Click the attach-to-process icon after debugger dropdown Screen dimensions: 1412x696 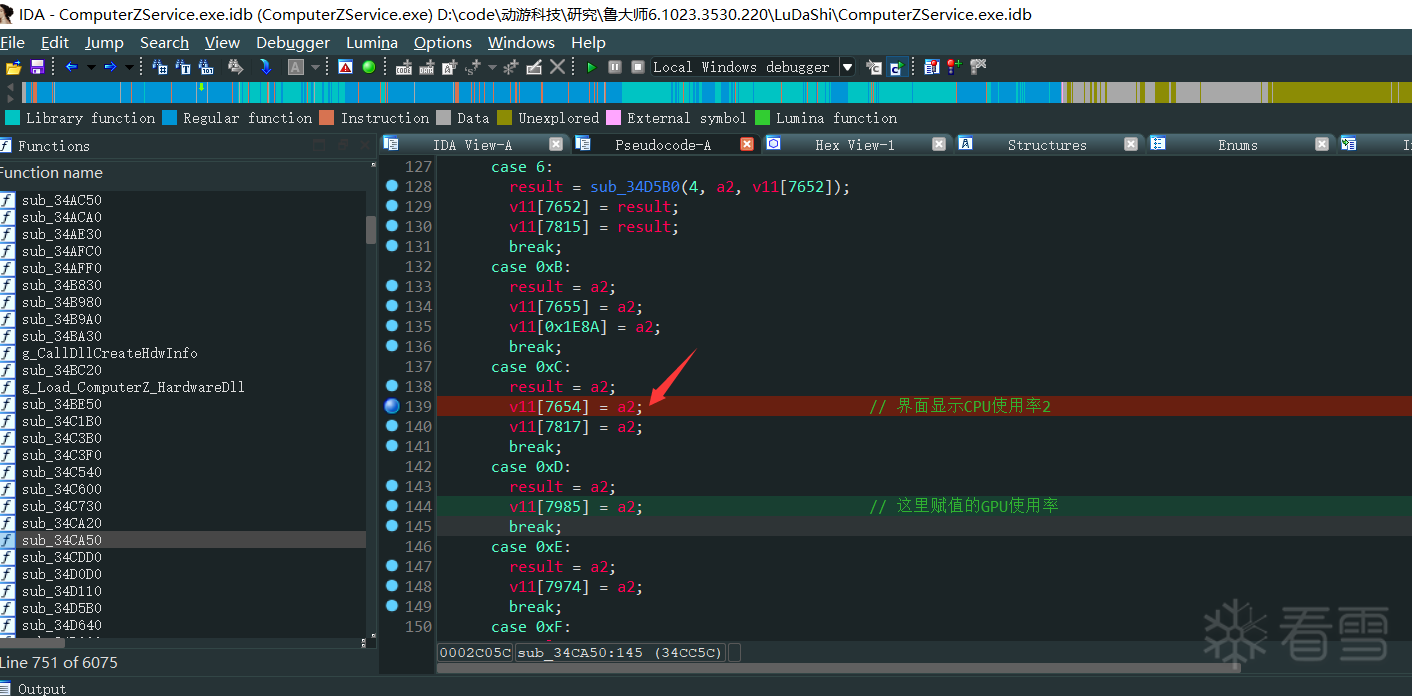(874, 67)
